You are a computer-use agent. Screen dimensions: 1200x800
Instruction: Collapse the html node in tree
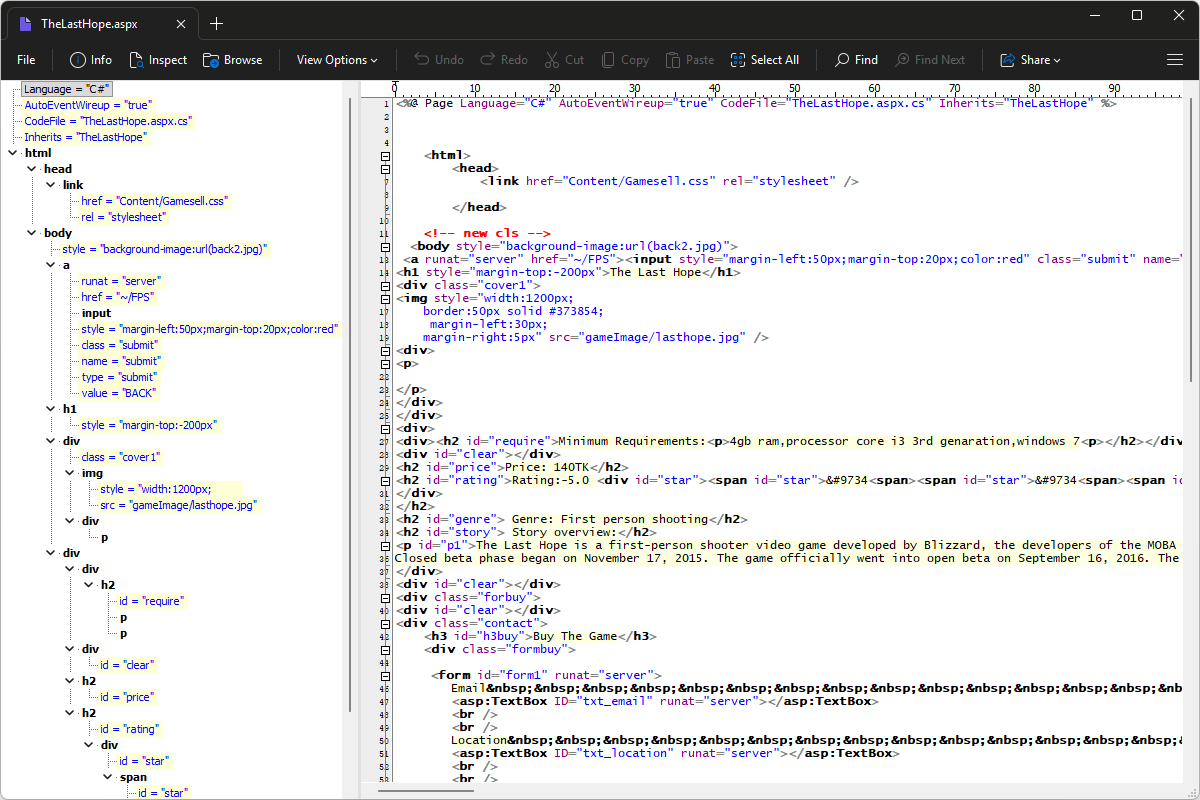pyautogui.click(x=12, y=153)
